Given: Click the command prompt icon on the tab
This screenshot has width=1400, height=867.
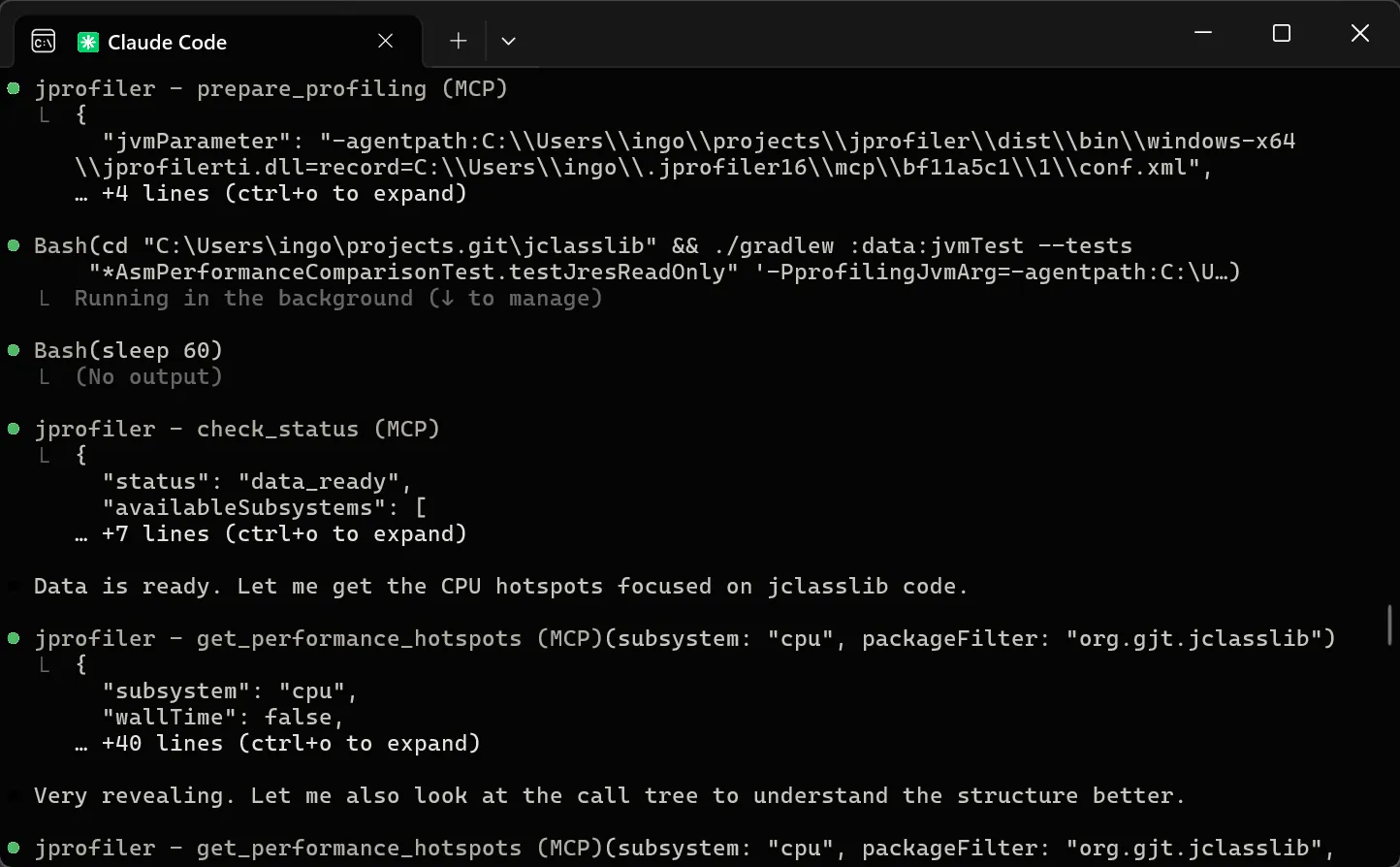Looking at the screenshot, I should coord(43,41).
